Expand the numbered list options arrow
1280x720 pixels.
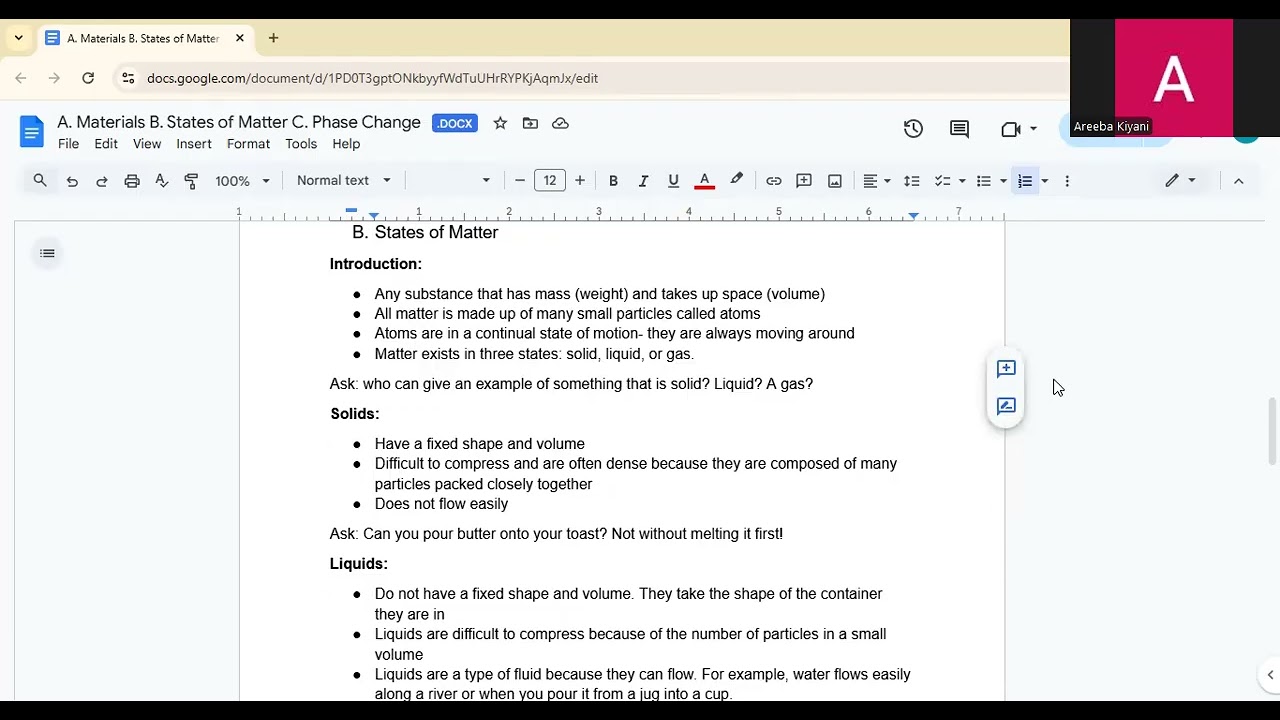point(1045,181)
